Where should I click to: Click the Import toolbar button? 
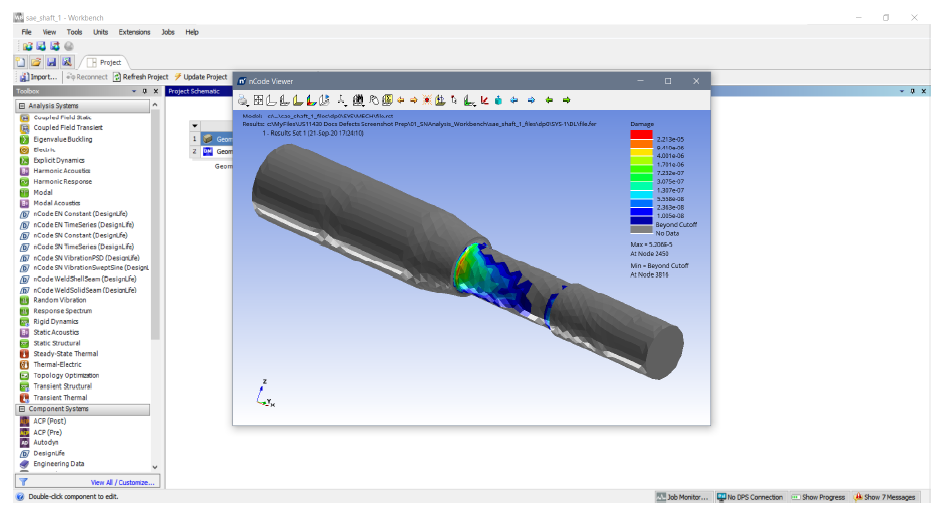(x=38, y=77)
